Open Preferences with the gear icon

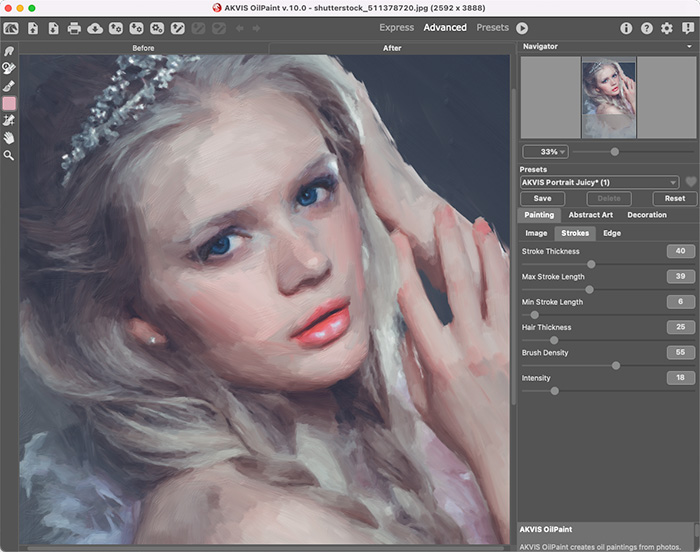[x=667, y=28]
